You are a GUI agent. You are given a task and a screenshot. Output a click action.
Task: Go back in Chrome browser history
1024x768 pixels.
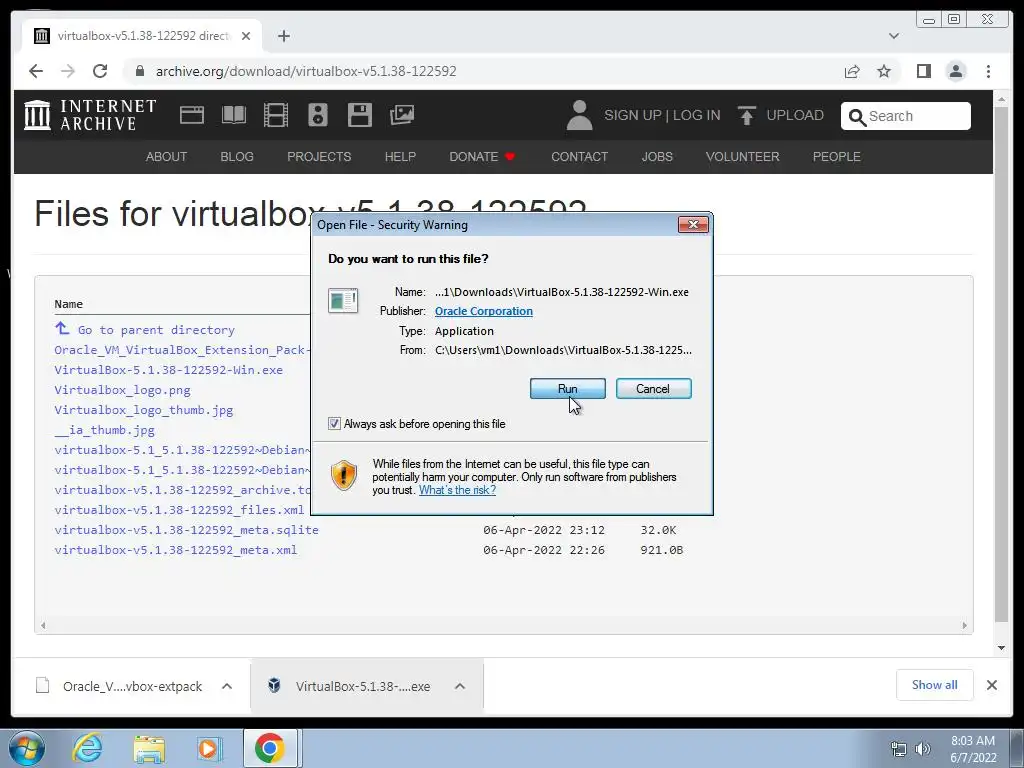pos(36,71)
